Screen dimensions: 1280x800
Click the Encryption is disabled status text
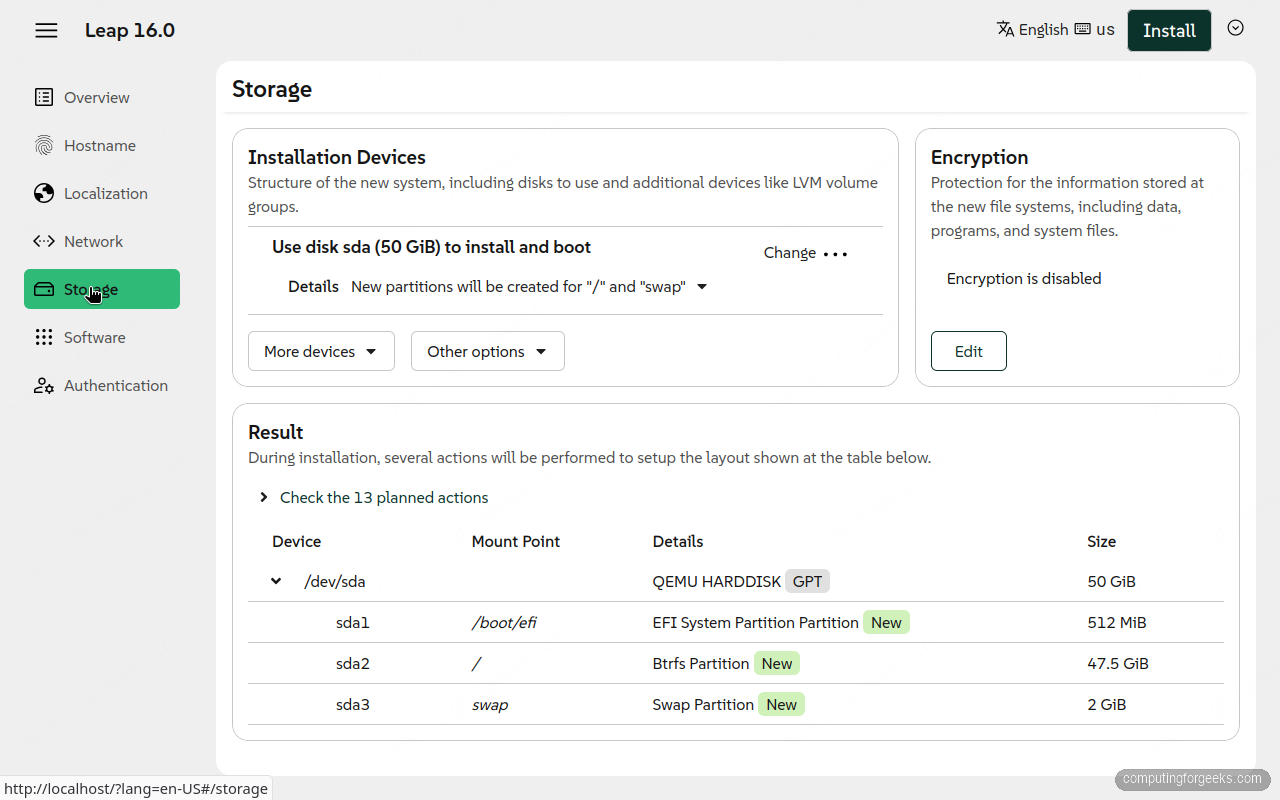point(1024,278)
